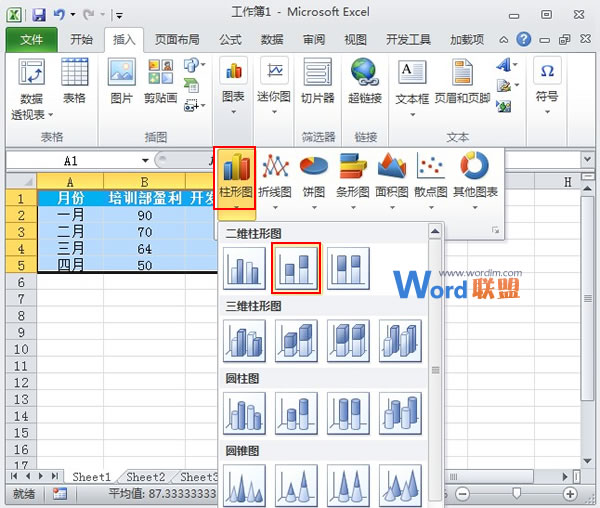Image resolution: width=600 pixels, height=508 pixels.
Task: Insert a 散点图 scatter chart
Action: coord(431,177)
